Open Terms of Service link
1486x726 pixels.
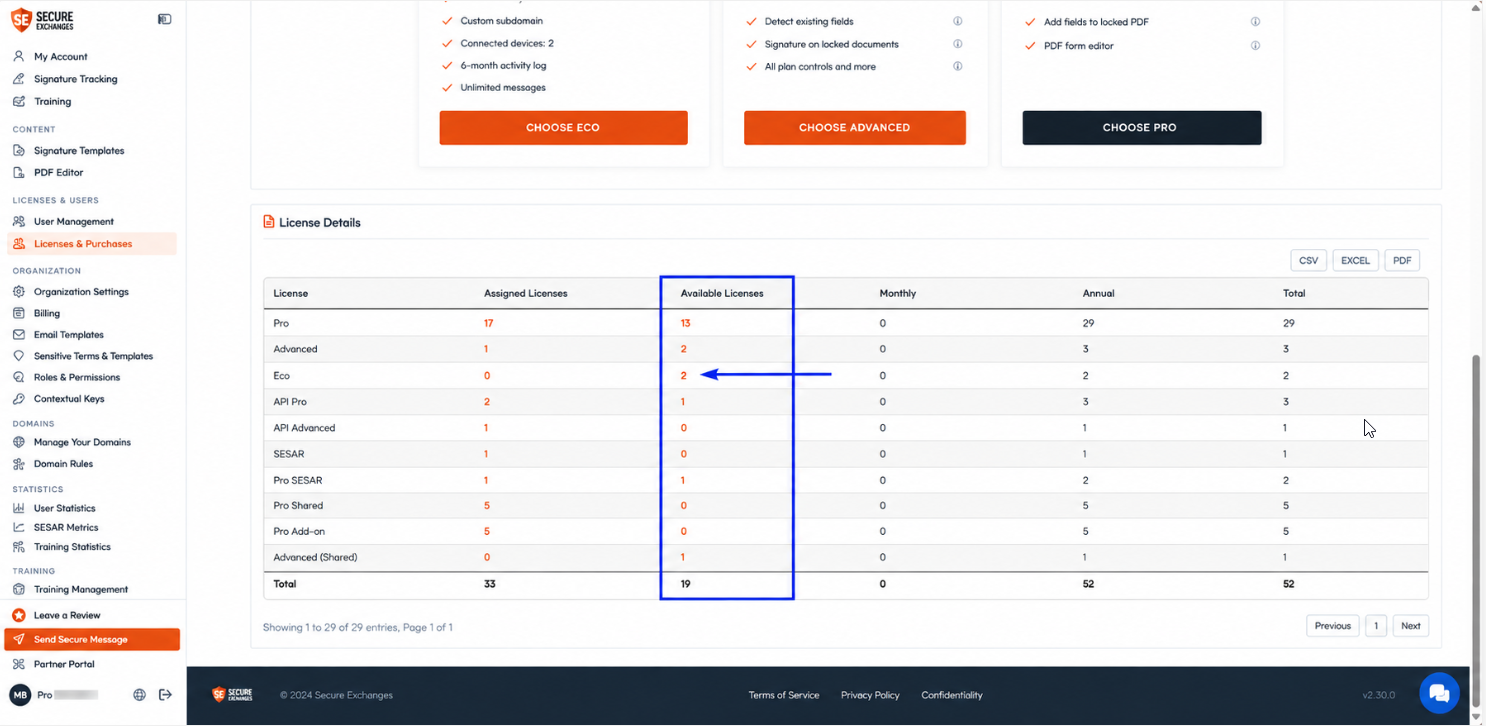pyautogui.click(x=784, y=695)
